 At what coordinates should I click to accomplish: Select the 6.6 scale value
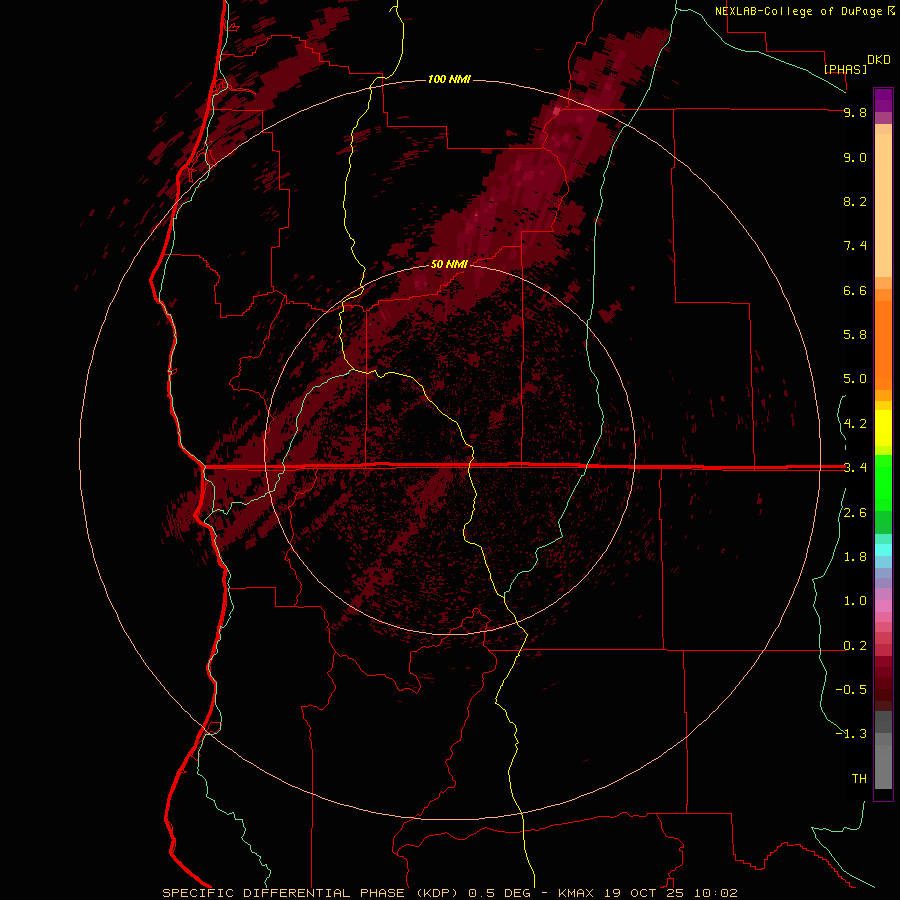click(855, 290)
